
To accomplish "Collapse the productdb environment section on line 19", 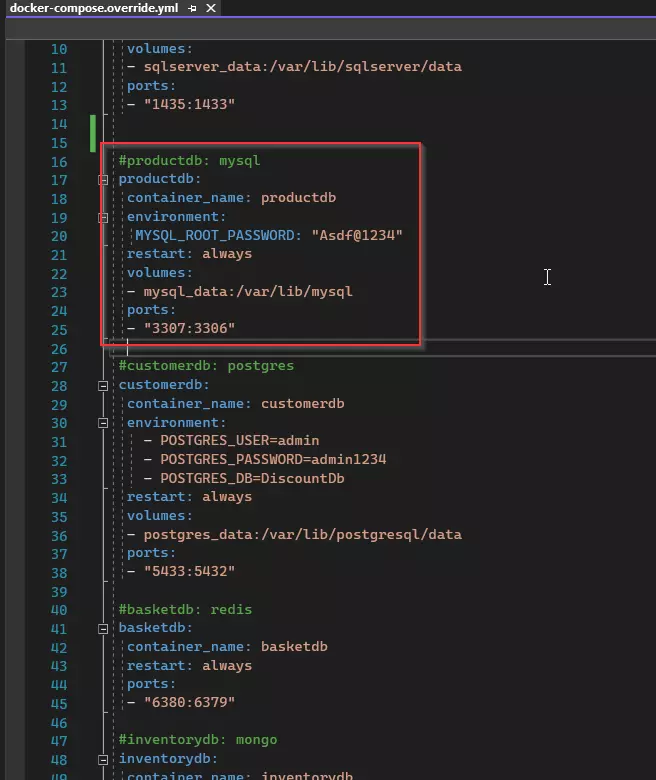I will 103,218.
